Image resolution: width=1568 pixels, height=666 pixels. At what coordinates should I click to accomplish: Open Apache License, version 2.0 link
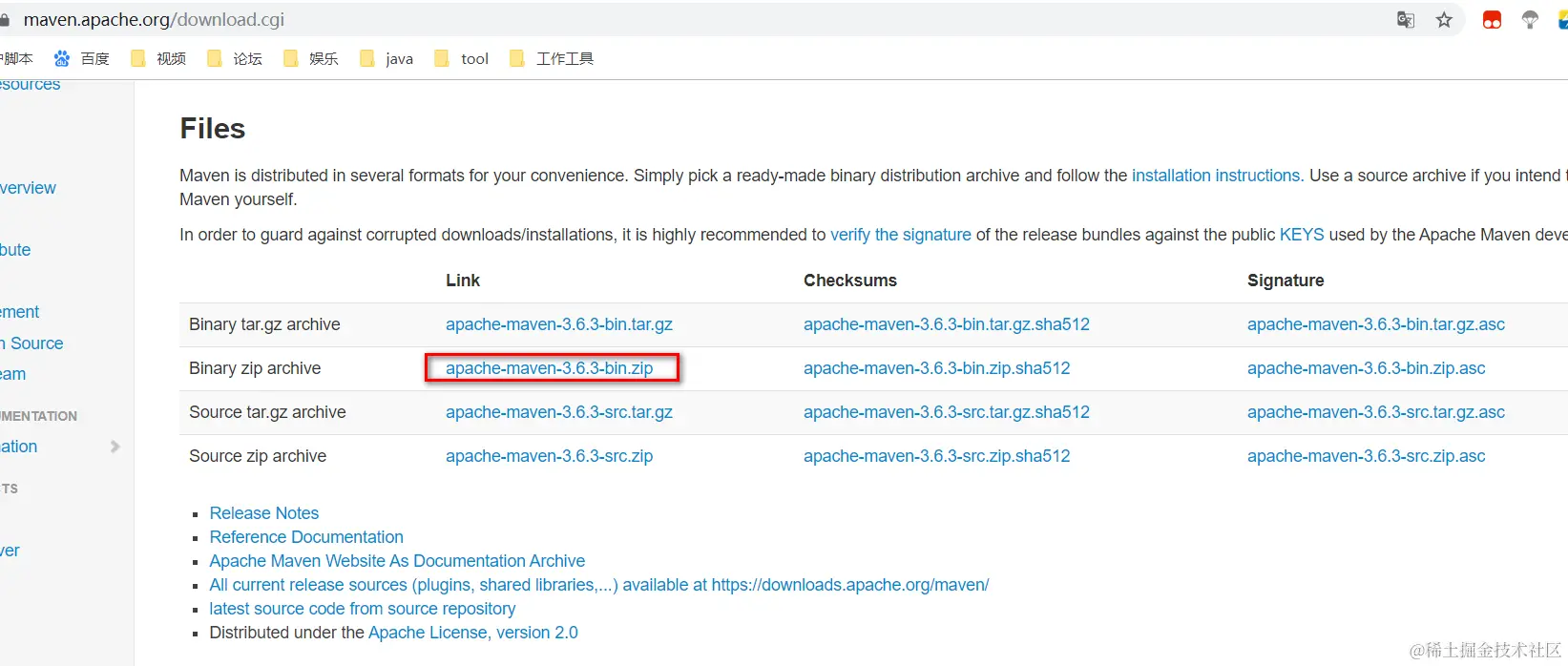coord(473,633)
